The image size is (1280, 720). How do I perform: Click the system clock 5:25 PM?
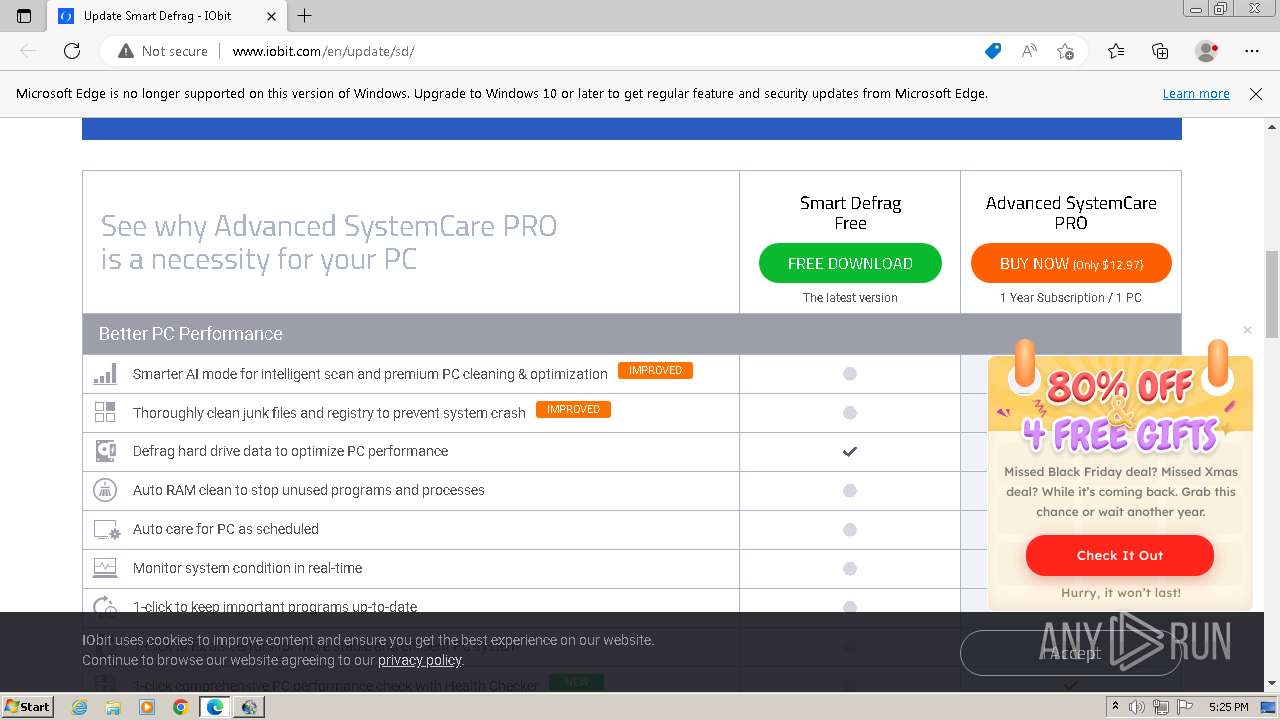click(x=1228, y=707)
